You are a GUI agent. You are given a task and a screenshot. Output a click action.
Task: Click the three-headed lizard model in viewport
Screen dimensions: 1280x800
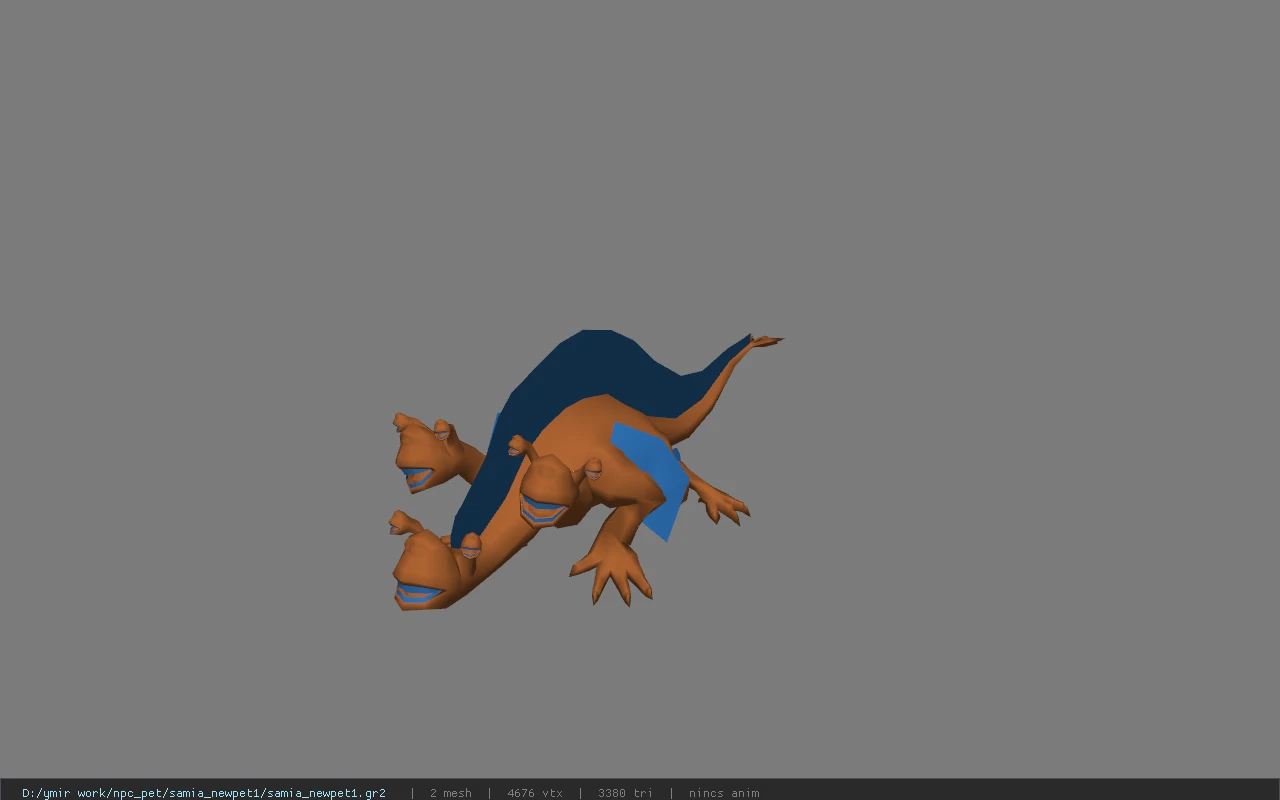pos(585,470)
